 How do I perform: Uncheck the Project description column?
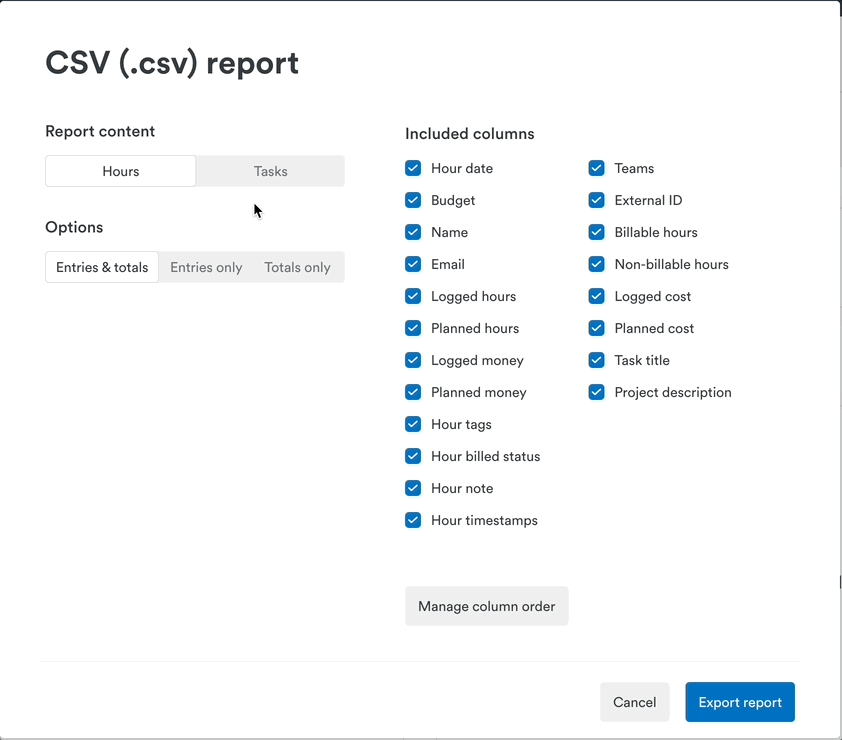[597, 392]
